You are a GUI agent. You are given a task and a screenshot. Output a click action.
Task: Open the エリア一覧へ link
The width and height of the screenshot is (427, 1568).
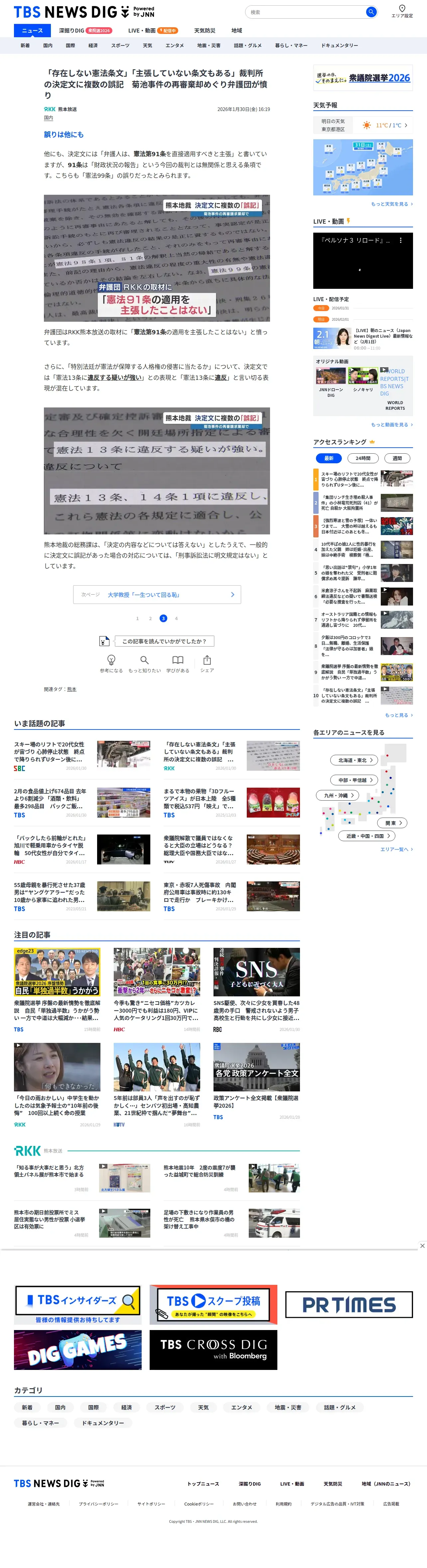point(396,849)
